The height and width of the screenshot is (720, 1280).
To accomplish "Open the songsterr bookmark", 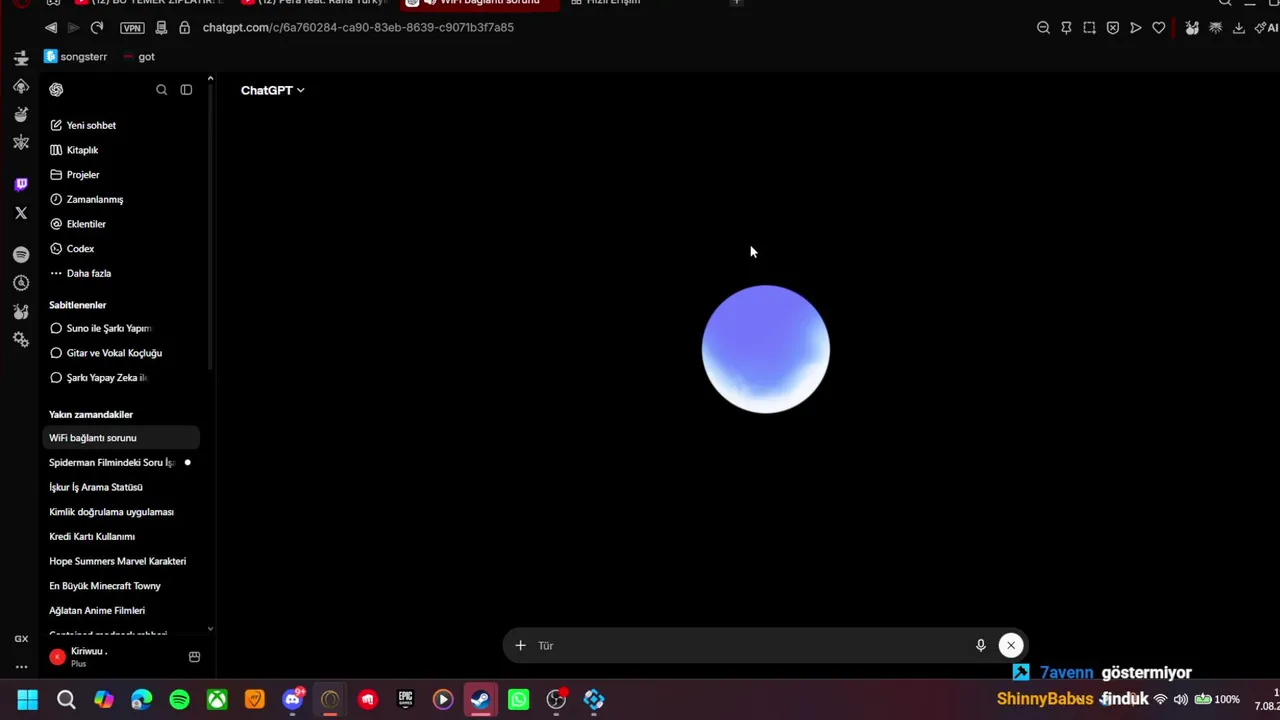I will coord(76,57).
